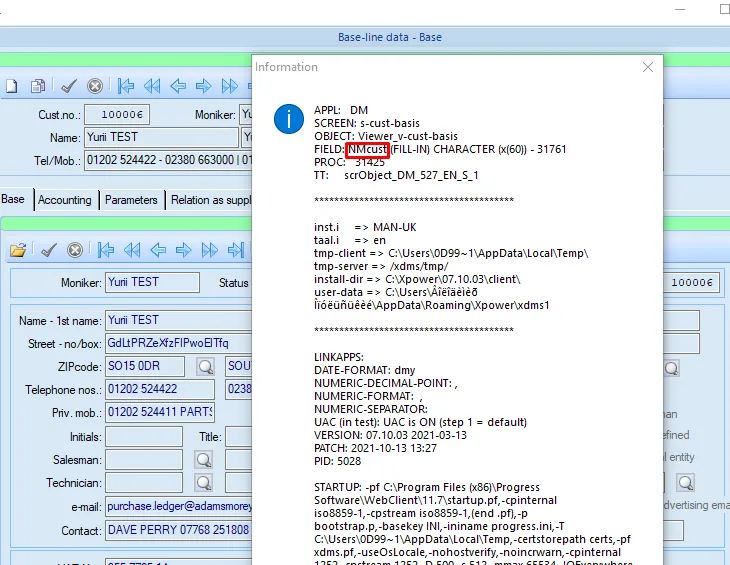Click the ZIPcode field
This screenshot has width=730, height=565.
pos(145,366)
